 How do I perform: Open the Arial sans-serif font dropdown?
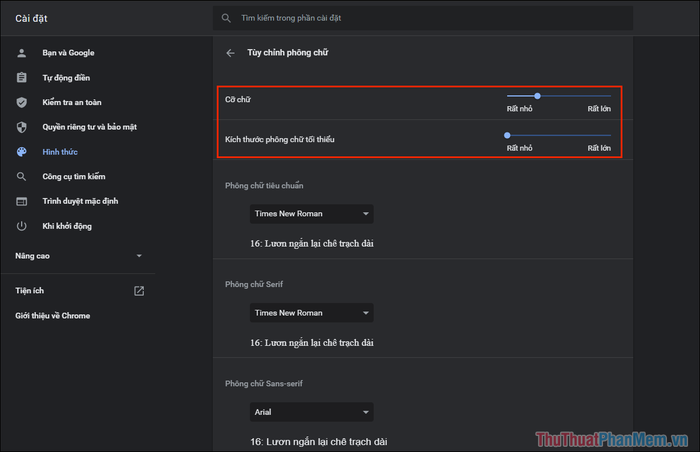[312, 412]
